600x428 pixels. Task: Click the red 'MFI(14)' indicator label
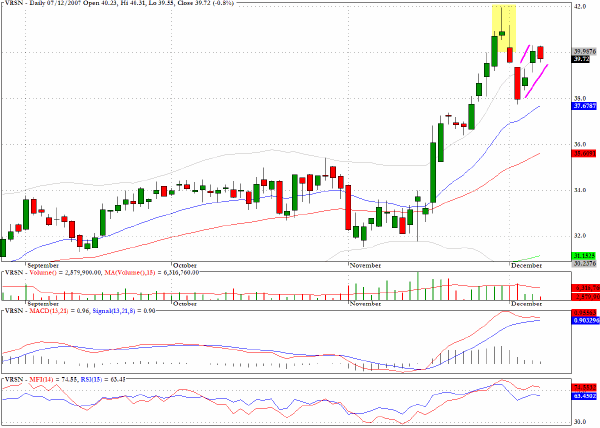tap(42, 380)
